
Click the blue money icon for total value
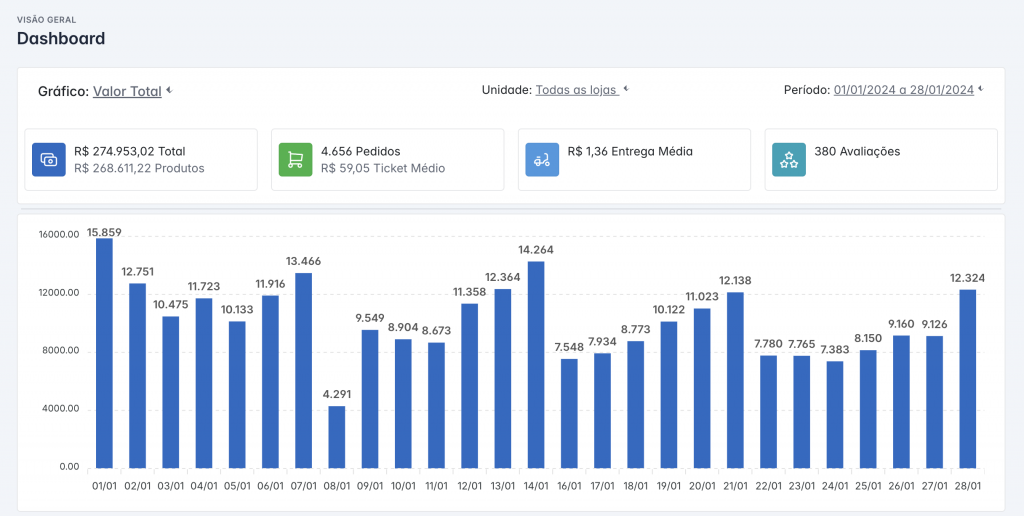[x=49, y=160]
